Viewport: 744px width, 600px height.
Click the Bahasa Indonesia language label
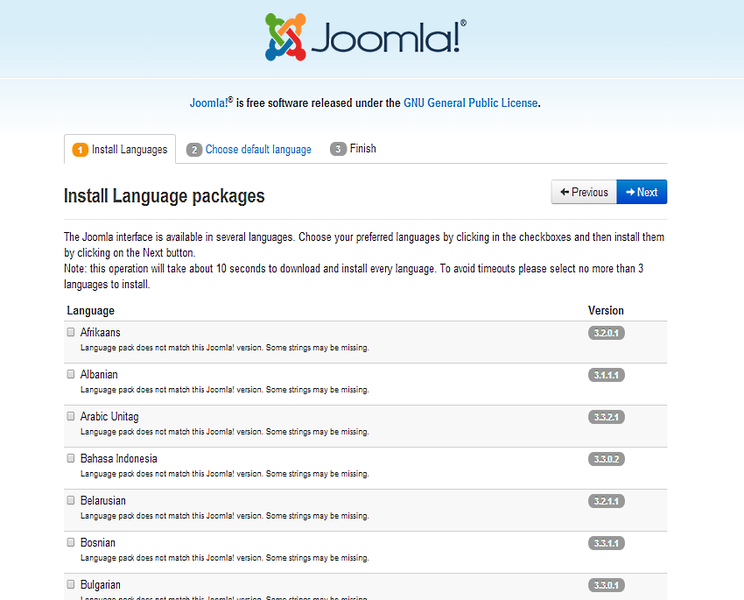click(119, 459)
